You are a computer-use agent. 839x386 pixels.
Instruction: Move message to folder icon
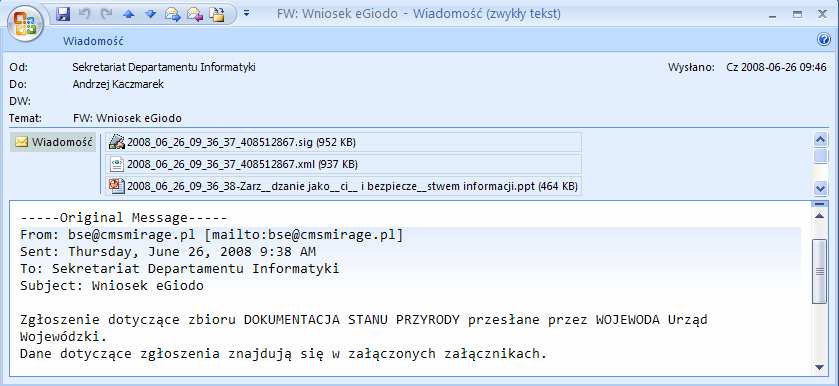[216, 15]
